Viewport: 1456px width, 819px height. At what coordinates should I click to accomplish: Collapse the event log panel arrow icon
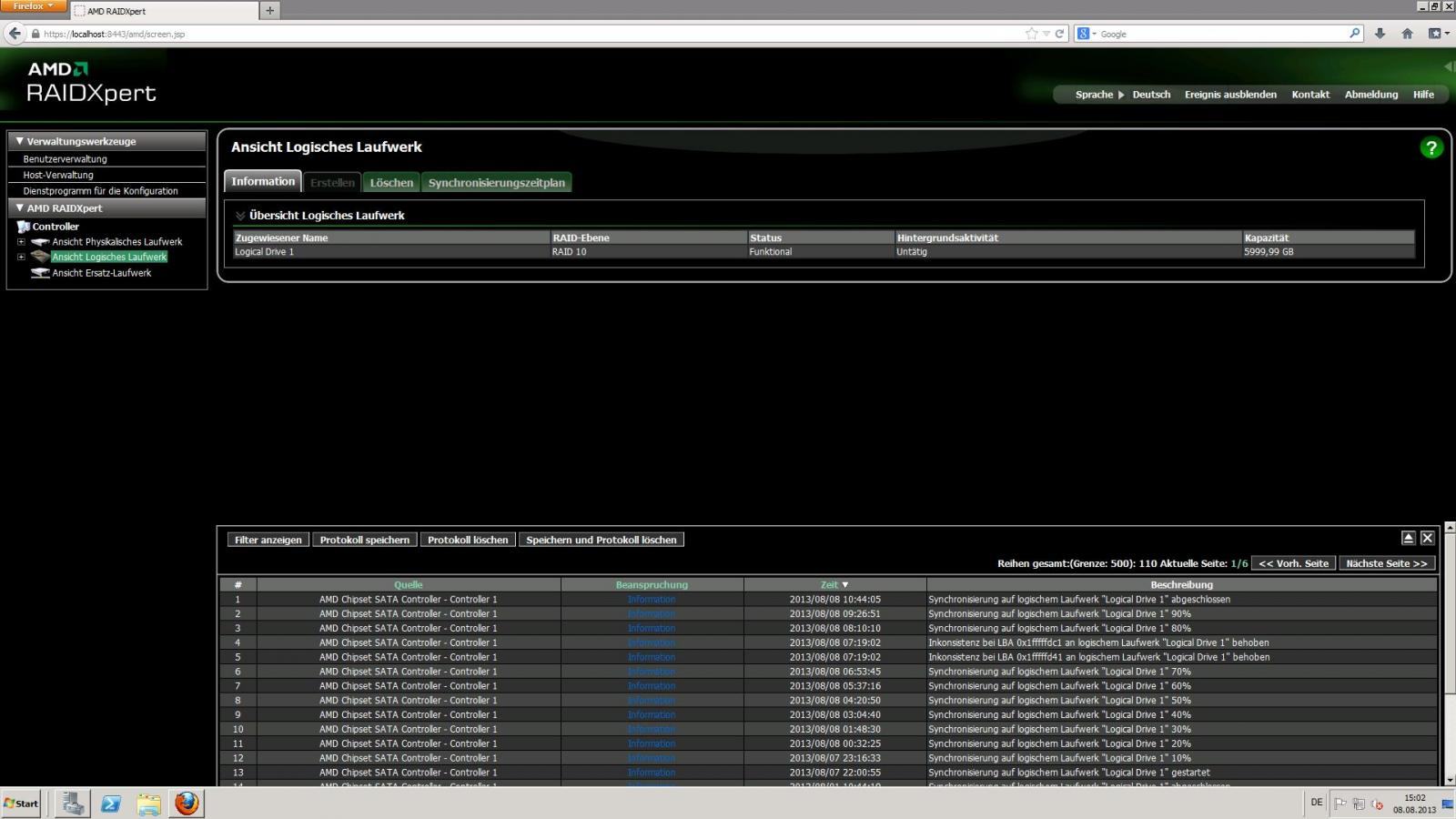point(1408,538)
